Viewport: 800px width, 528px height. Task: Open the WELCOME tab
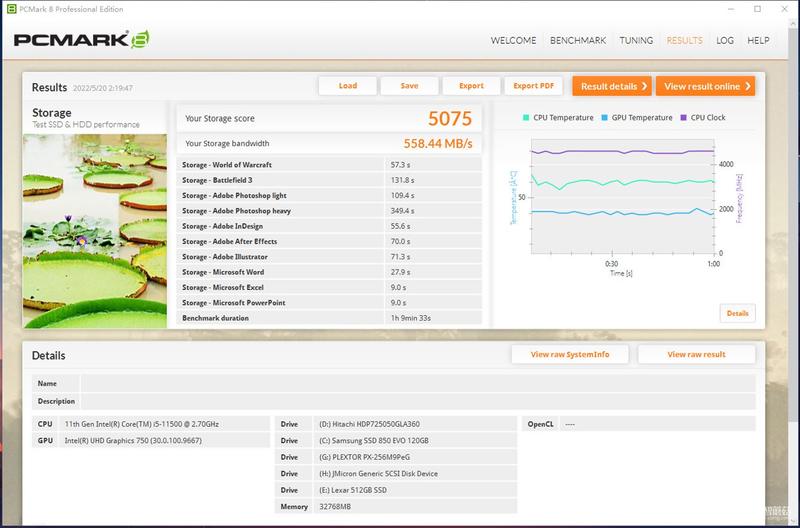click(x=513, y=40)
